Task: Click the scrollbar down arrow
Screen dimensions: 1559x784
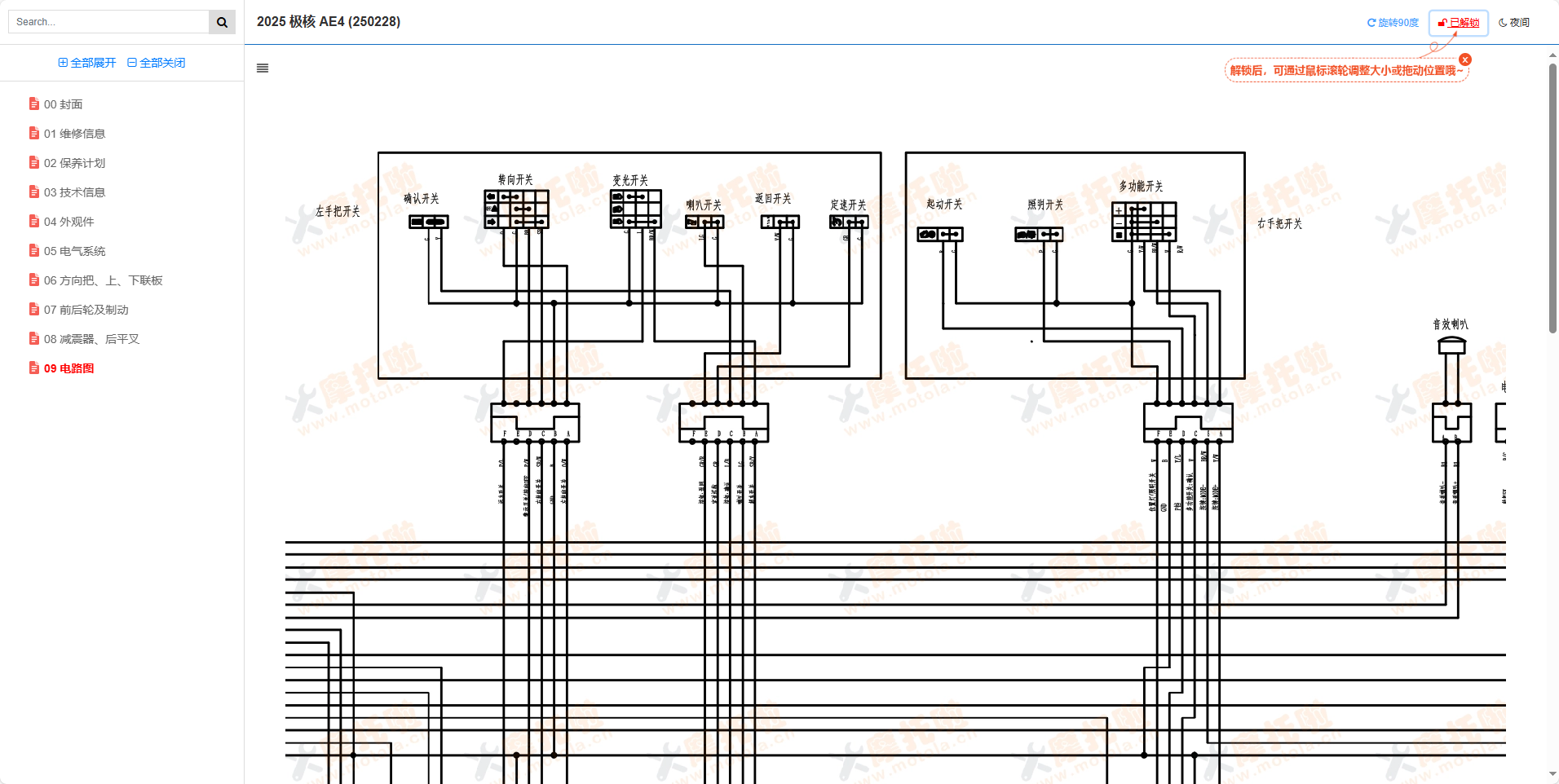Action: [x=1552, y=773]
